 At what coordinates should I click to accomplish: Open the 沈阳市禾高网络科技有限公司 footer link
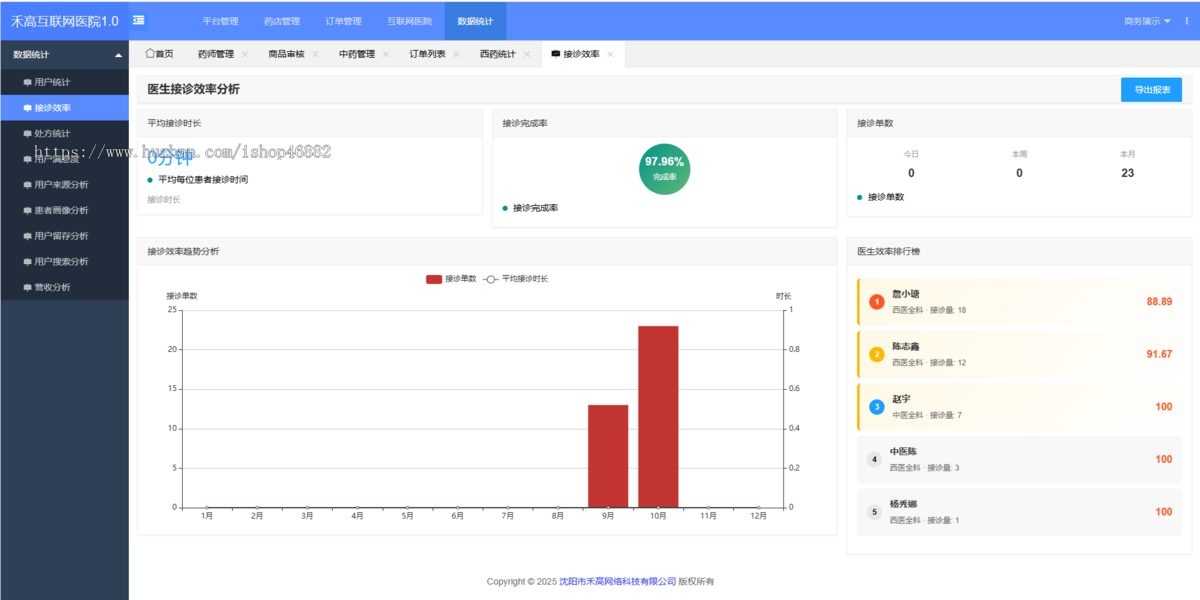pos(617,581)
